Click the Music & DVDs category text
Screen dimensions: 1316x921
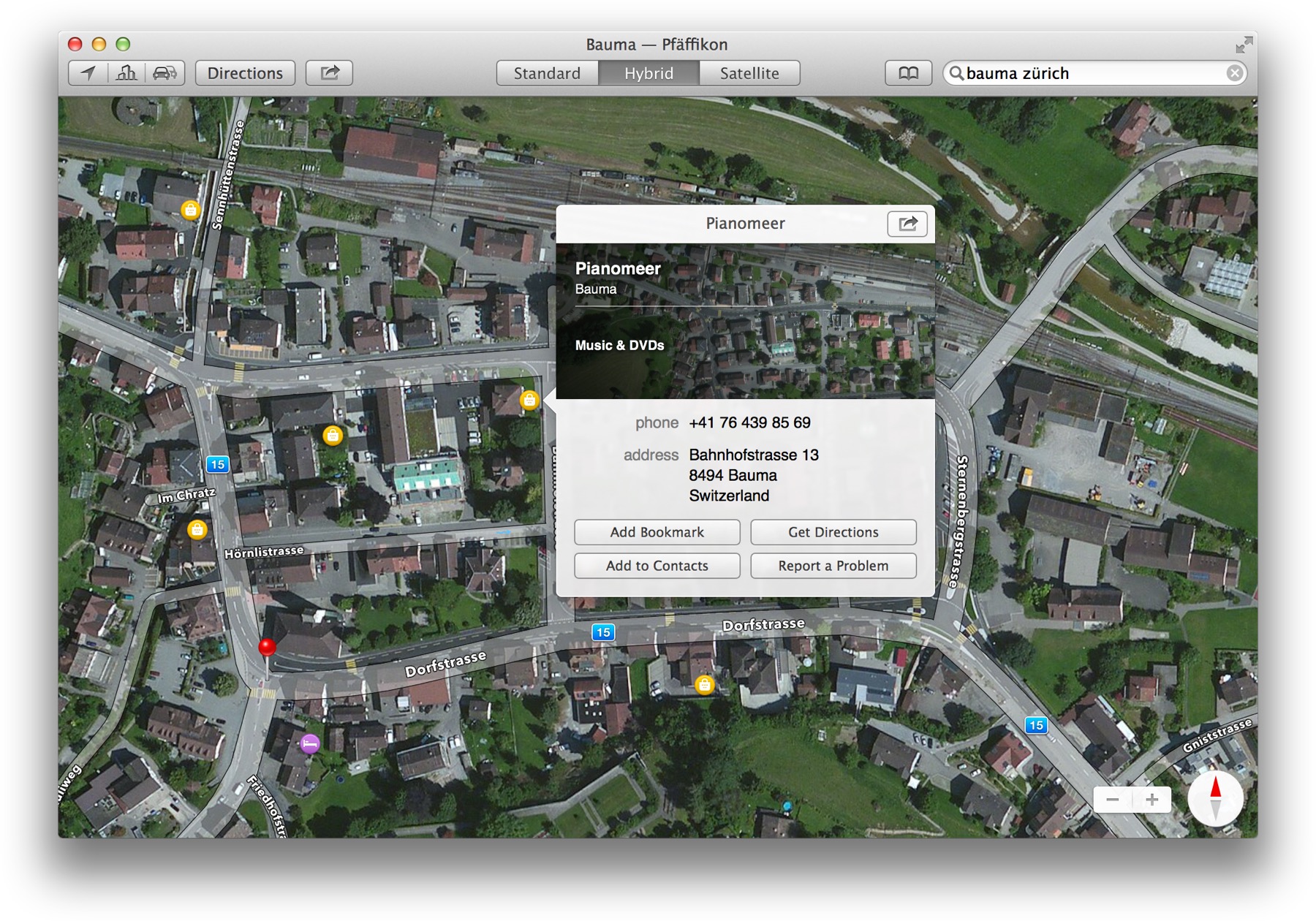[x=619, y=345]
